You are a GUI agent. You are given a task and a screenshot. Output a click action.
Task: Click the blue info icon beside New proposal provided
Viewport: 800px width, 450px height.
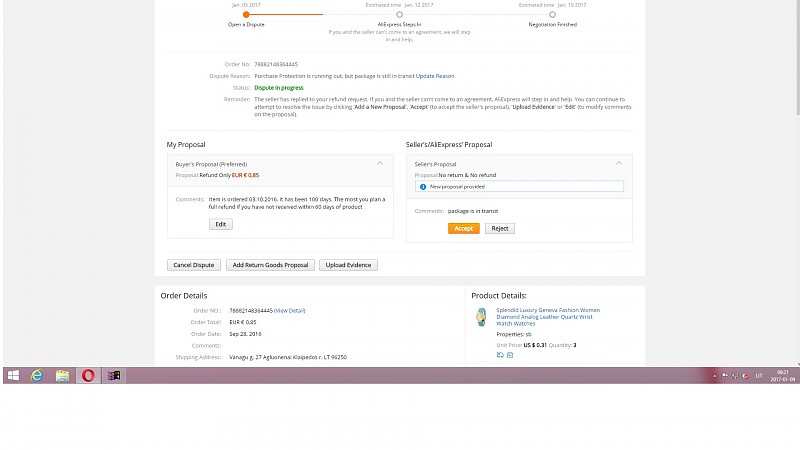422,187
